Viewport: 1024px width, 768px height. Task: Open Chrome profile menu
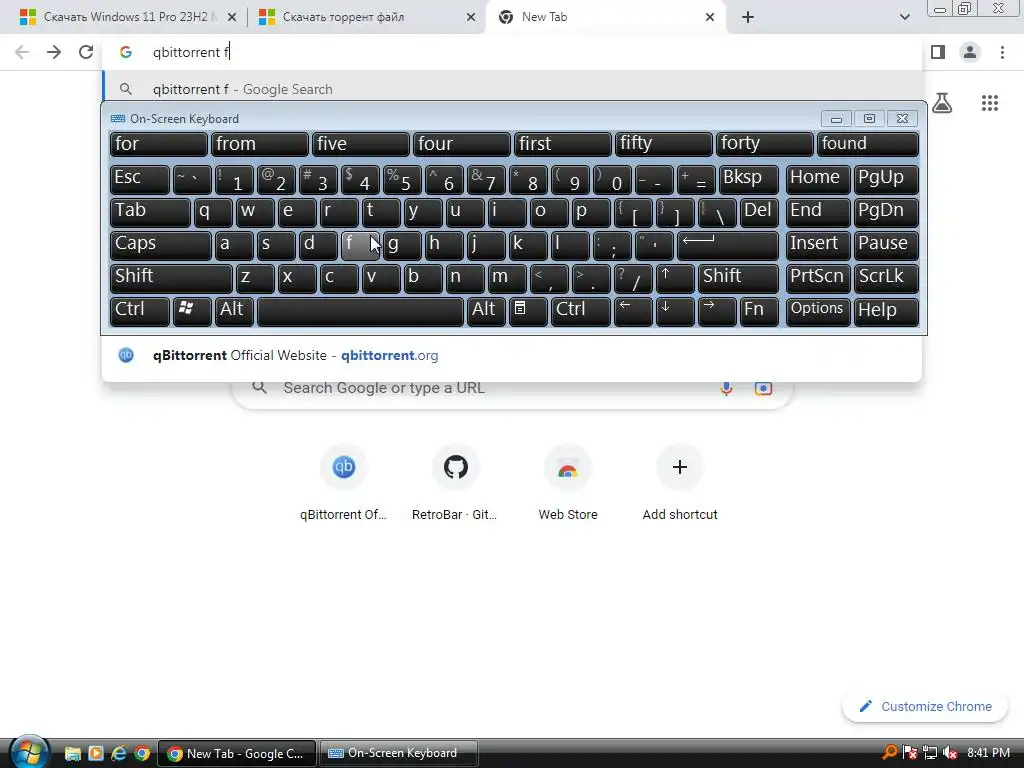(970, 52)
